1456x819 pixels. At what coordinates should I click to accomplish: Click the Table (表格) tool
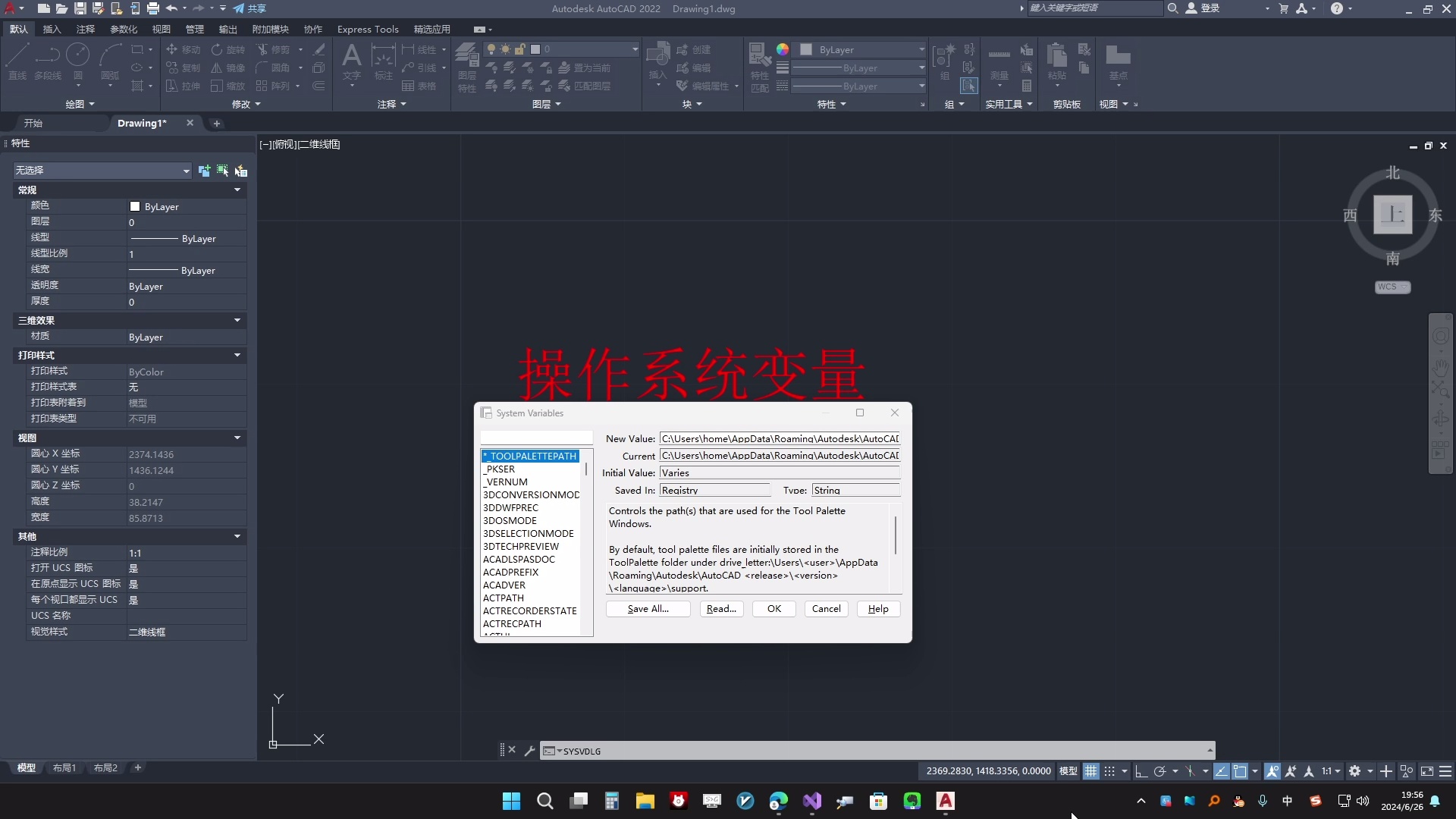click(419, 86)
